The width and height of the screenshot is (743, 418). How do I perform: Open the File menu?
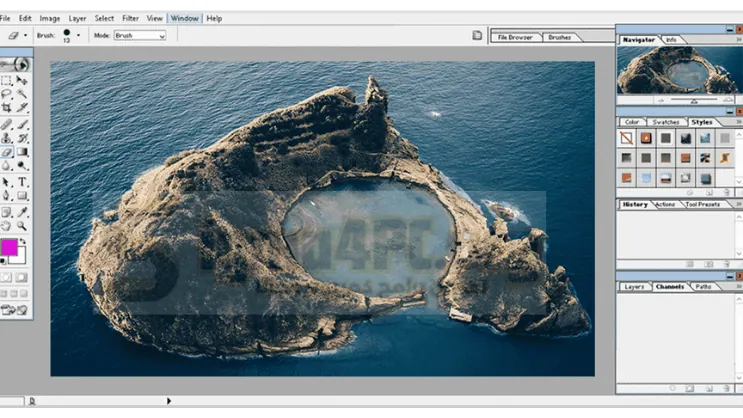(x=5, y=18)
